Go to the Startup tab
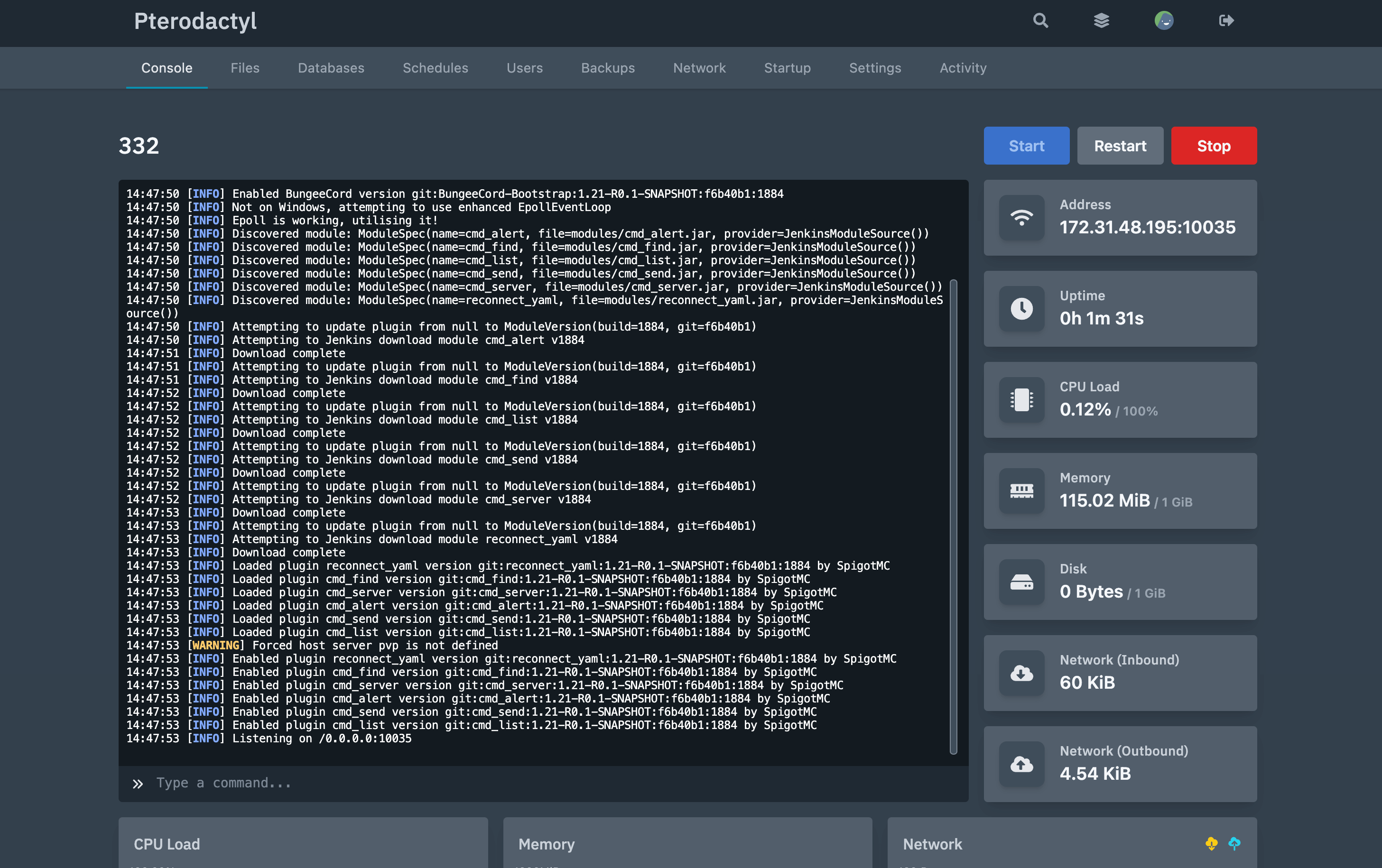 (787, 68)
